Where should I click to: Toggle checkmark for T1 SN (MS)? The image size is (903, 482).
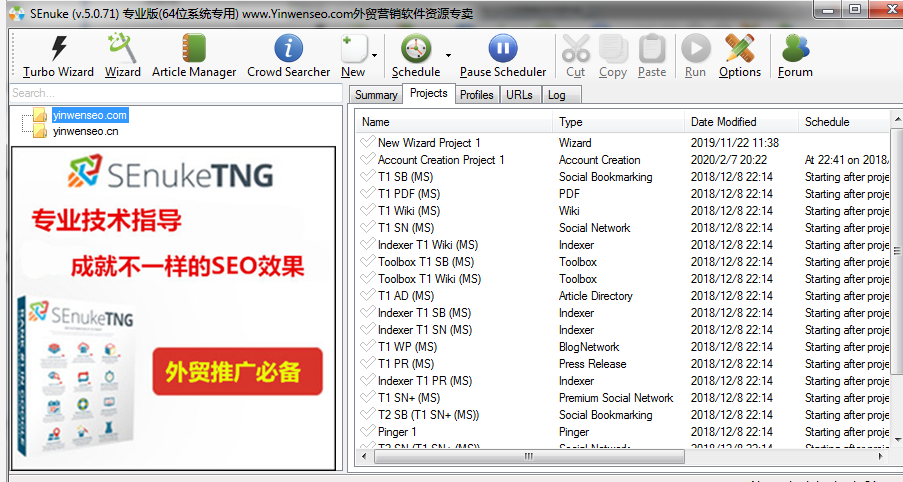(367, 227)
